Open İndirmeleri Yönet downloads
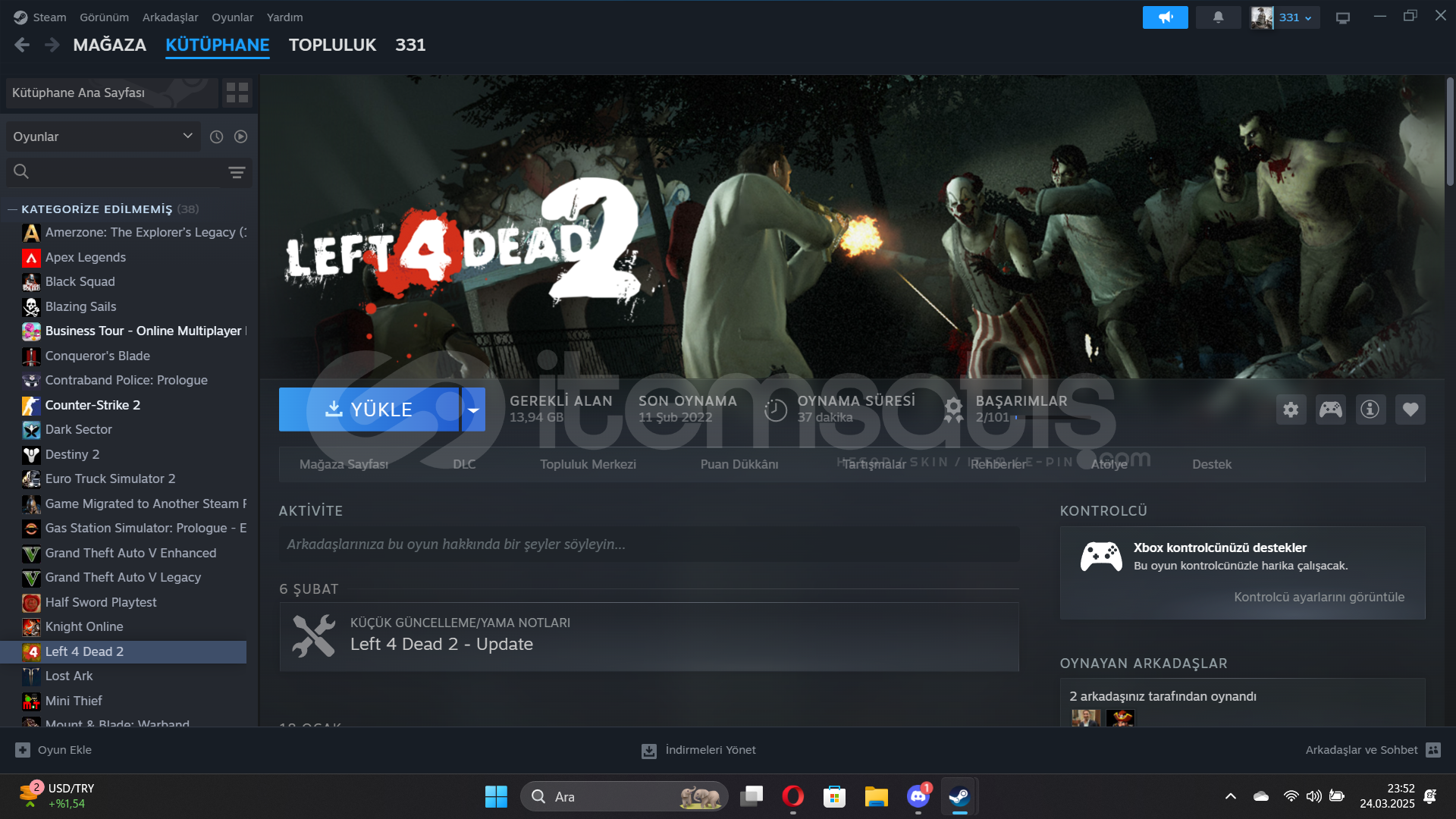The height and width of the screenshot is (819, 1456). point(698,750)
